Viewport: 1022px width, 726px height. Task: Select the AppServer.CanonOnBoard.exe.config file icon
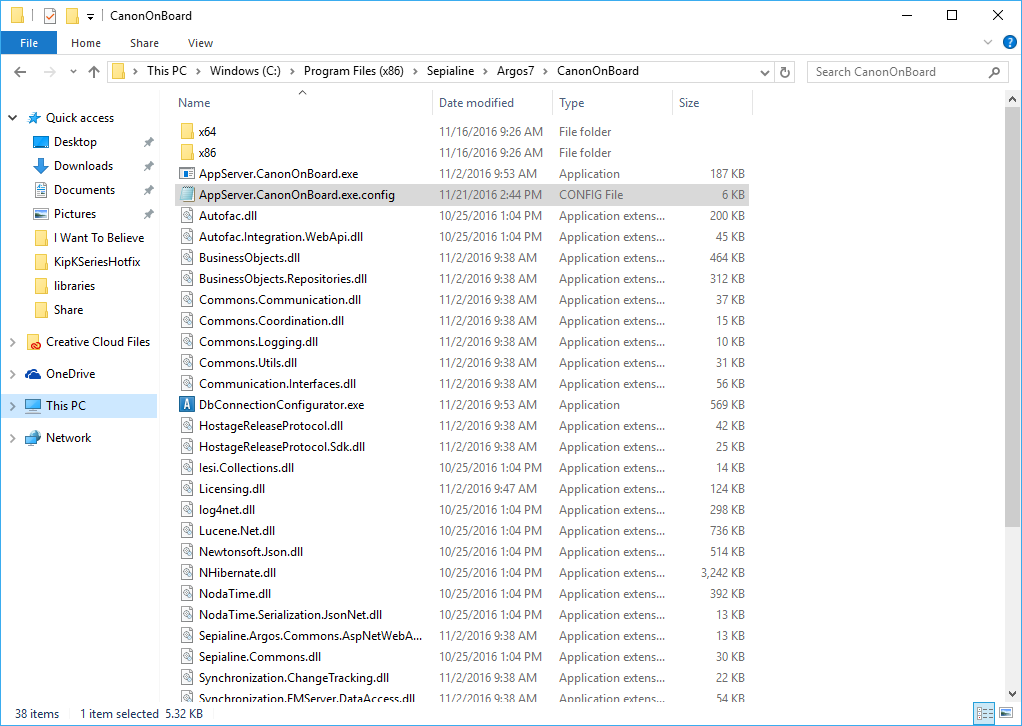tap(187, 195)
